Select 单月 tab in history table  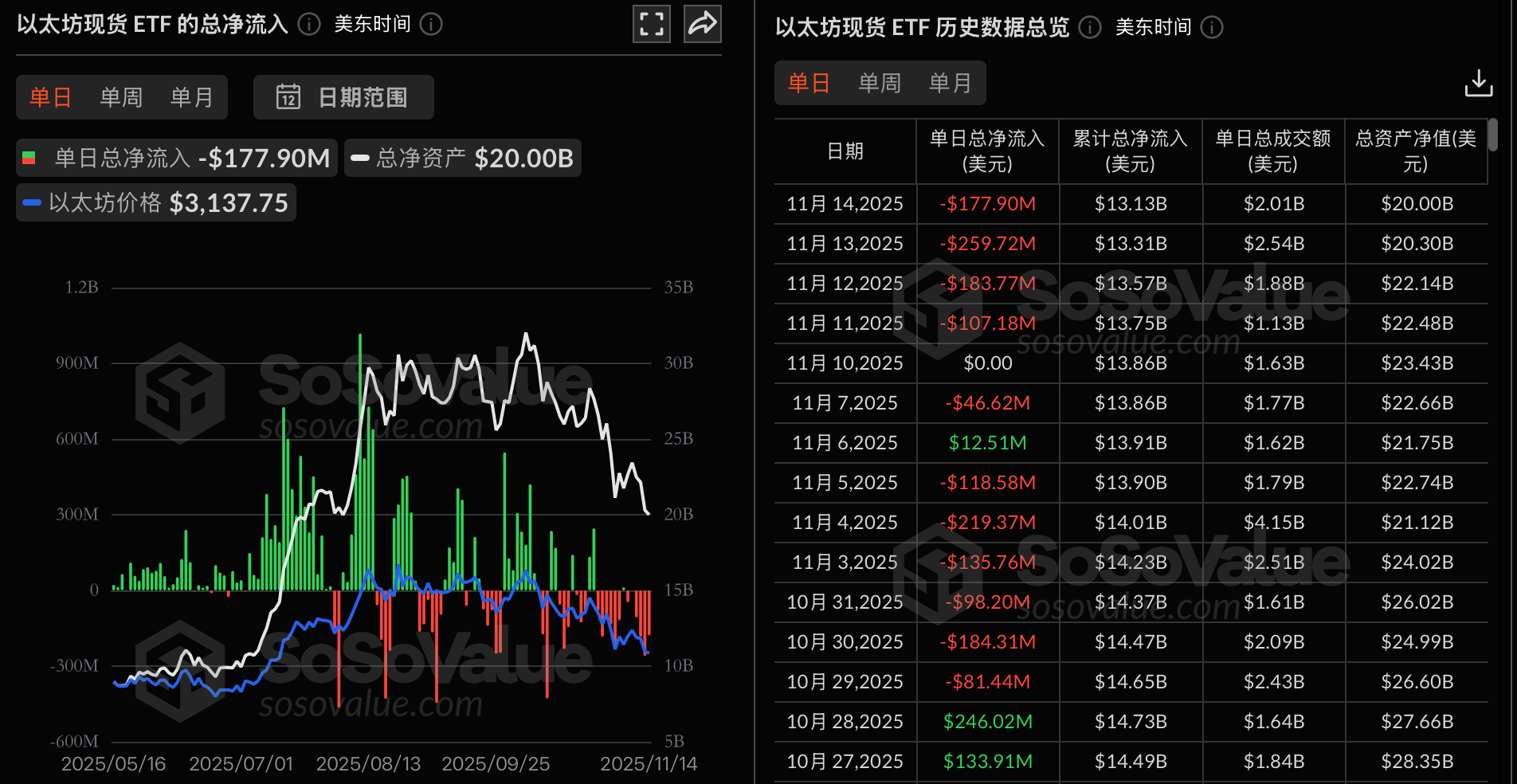(951, 83)
